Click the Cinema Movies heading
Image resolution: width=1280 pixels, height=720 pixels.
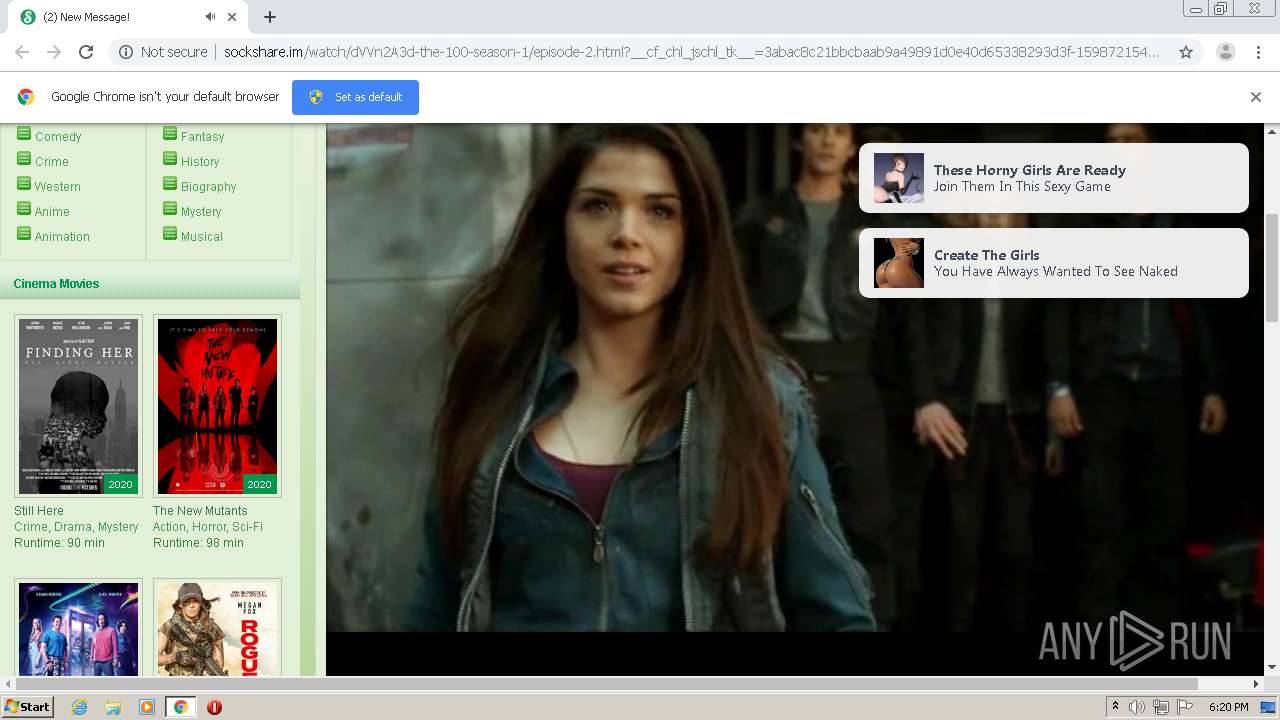tap(56, 284)
